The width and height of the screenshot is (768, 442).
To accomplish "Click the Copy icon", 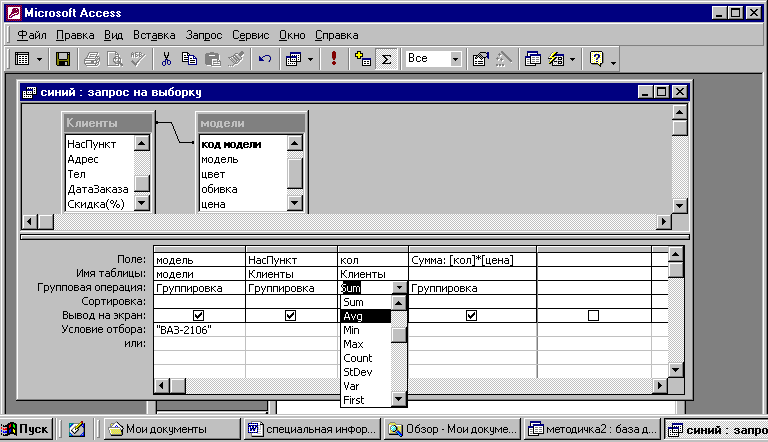I will coord(189,59).
